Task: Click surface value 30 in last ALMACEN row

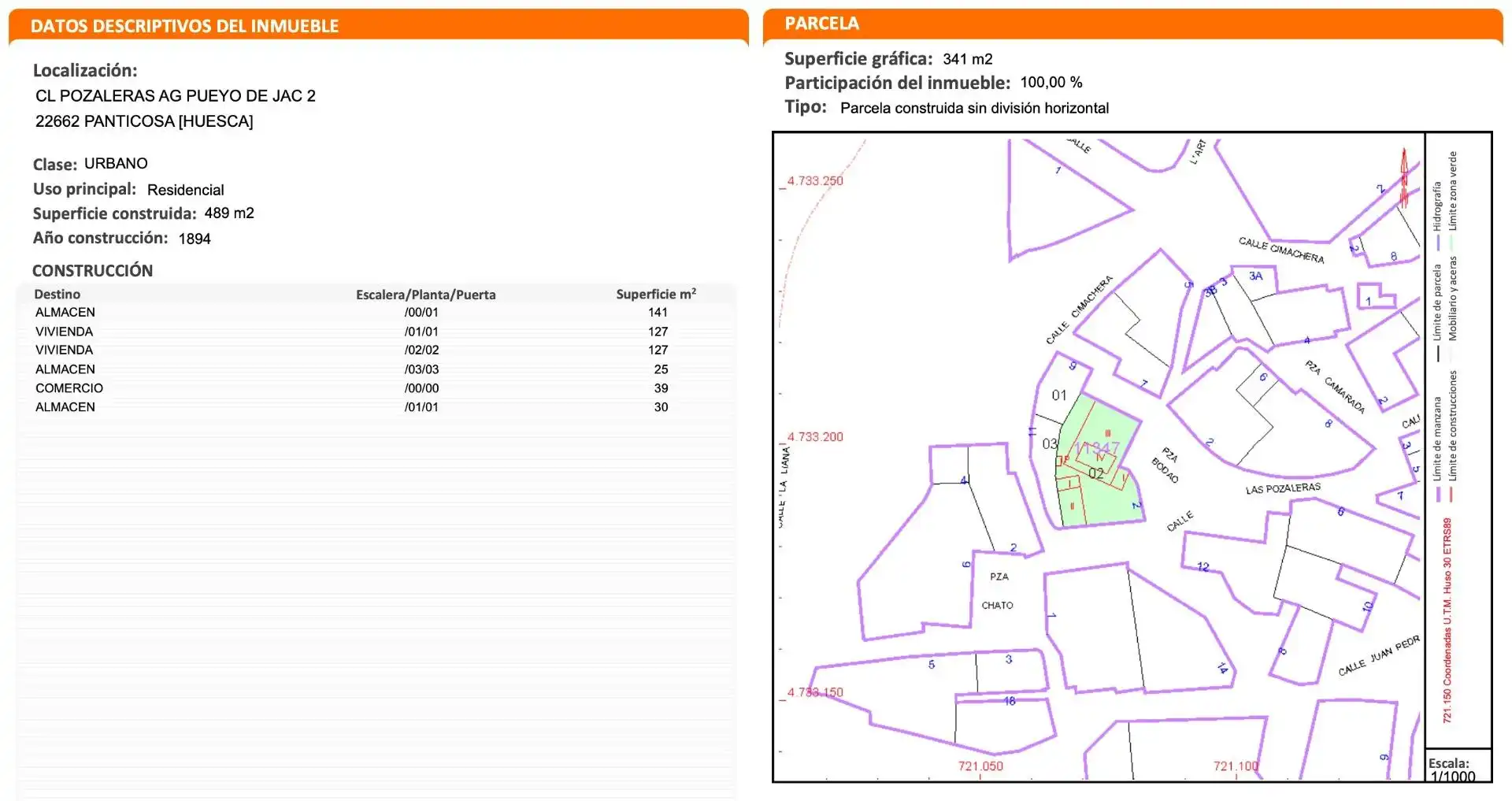Action: click(661, 407)
